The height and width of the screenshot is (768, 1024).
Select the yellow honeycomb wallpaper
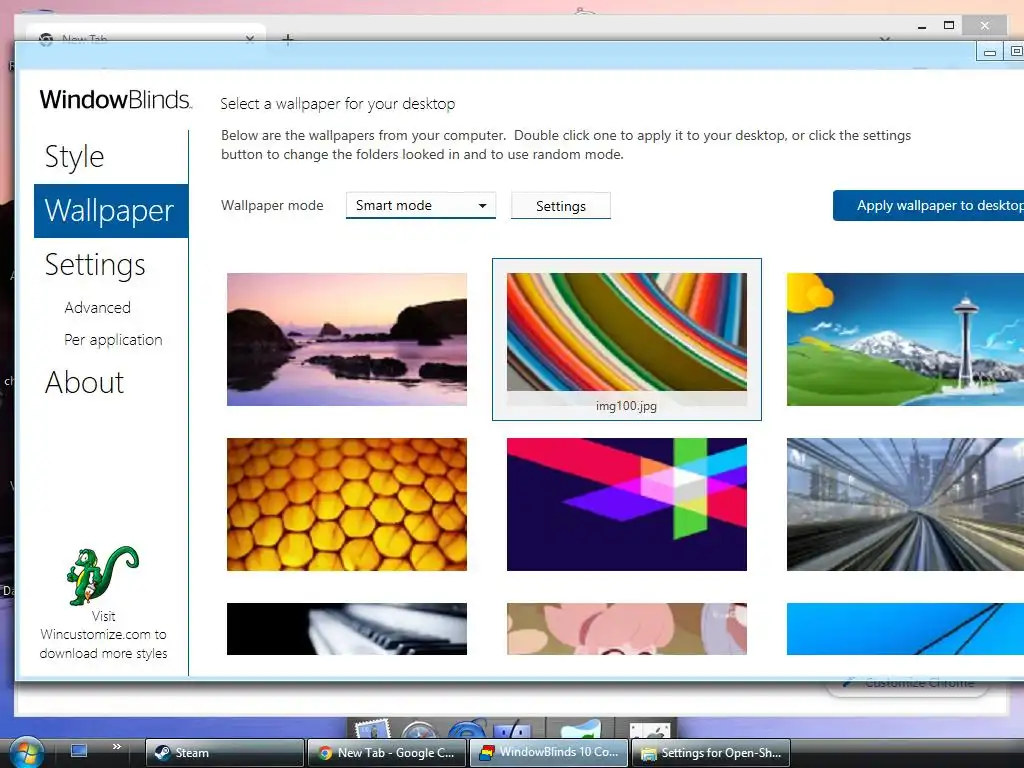[347, 504]
